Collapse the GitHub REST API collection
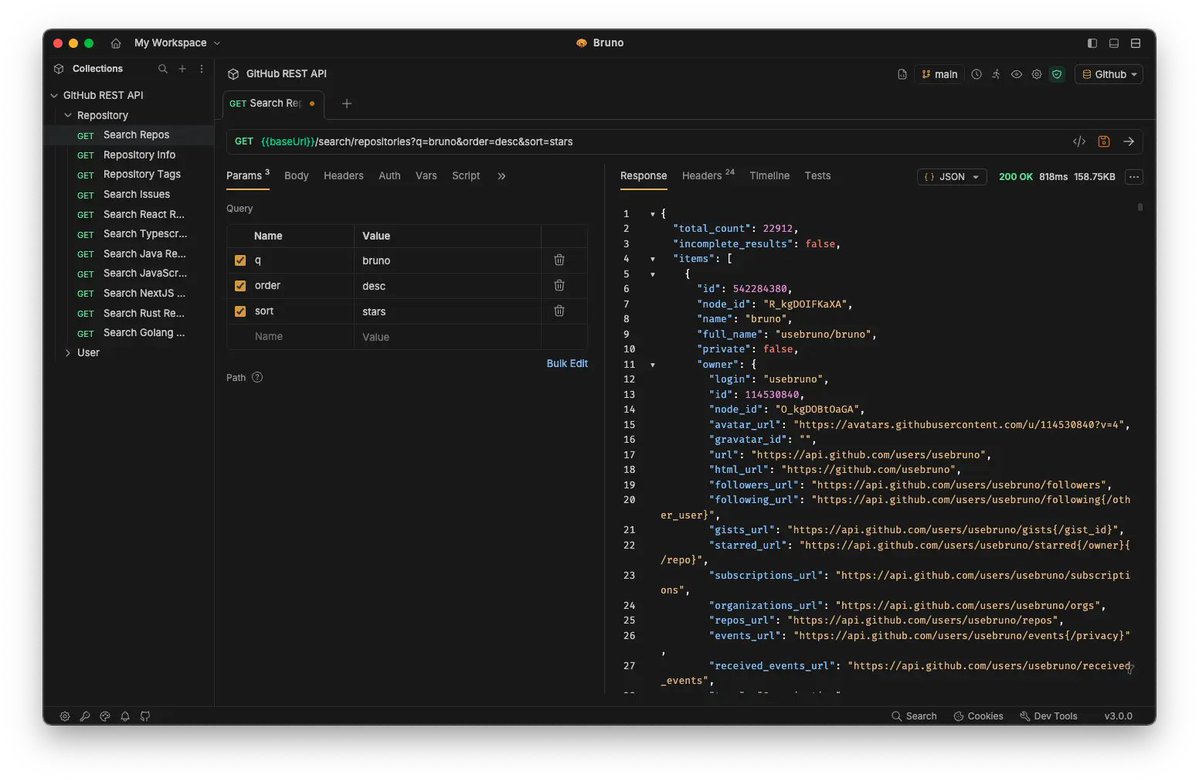Image resolution: width=1199 pixels, height=782 pixels. click(x=54, y=96)
